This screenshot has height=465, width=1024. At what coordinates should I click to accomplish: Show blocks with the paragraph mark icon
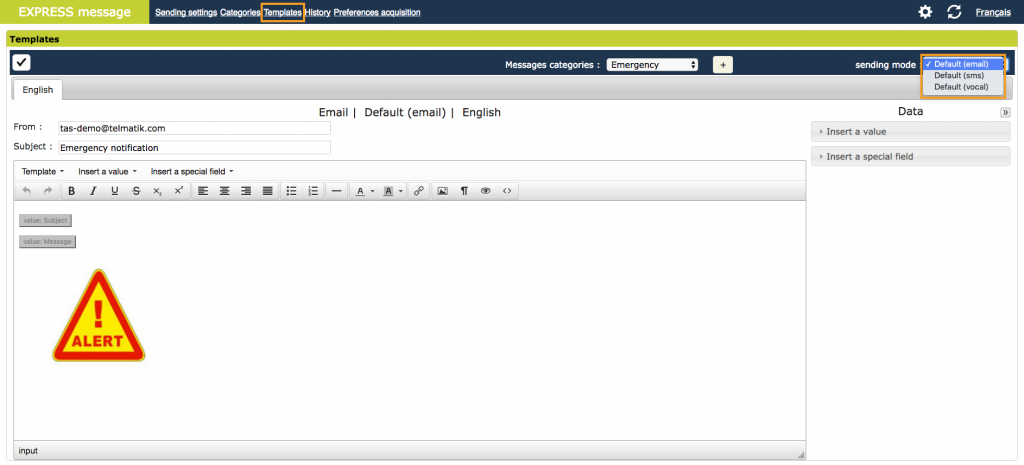pos(464,191)
